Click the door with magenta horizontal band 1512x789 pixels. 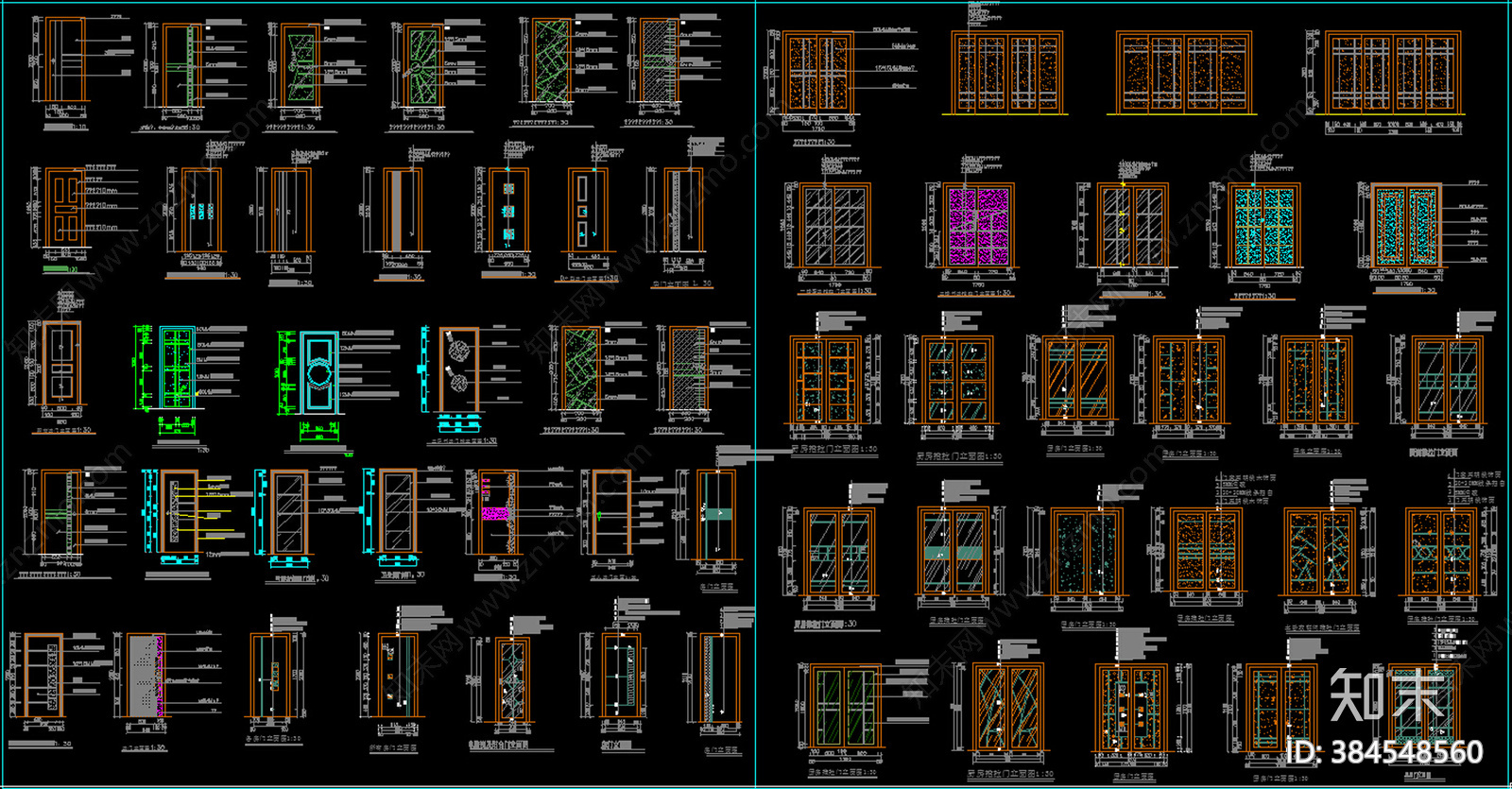496,512
